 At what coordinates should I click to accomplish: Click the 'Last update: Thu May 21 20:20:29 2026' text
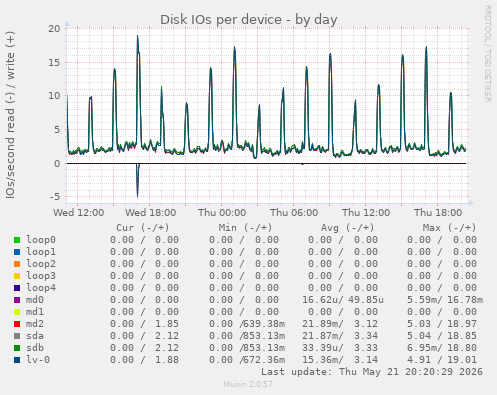(x=372, y=372)
